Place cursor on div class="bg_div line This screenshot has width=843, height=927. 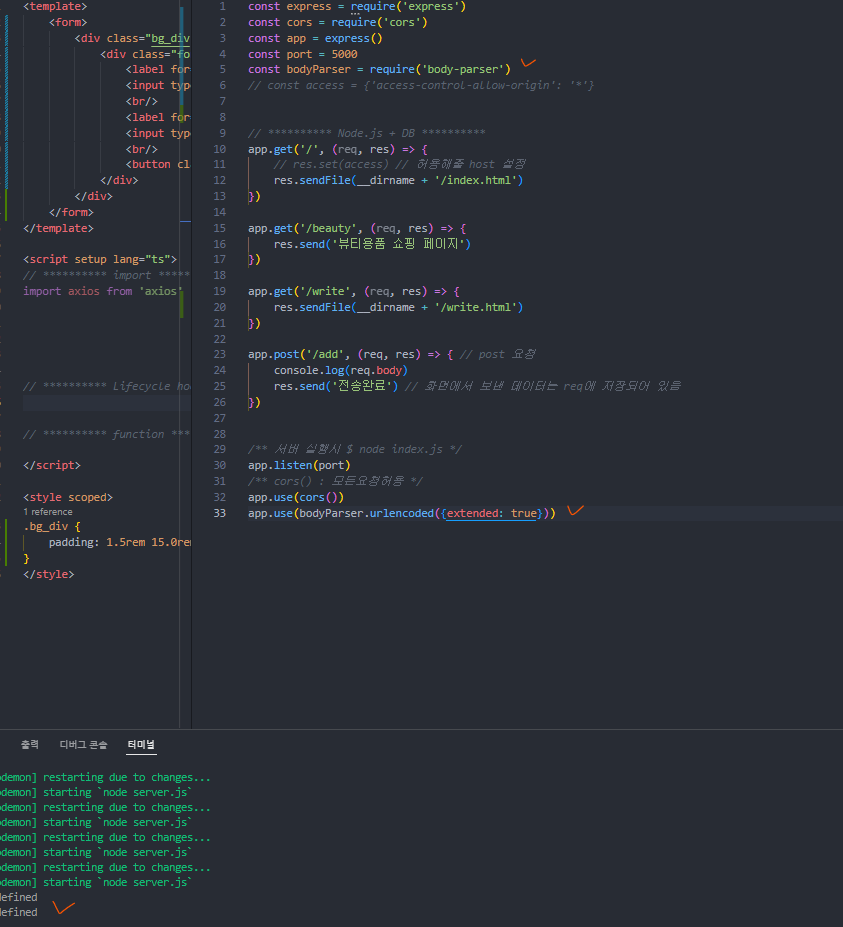pyautogui.click(x=132, y=38)
